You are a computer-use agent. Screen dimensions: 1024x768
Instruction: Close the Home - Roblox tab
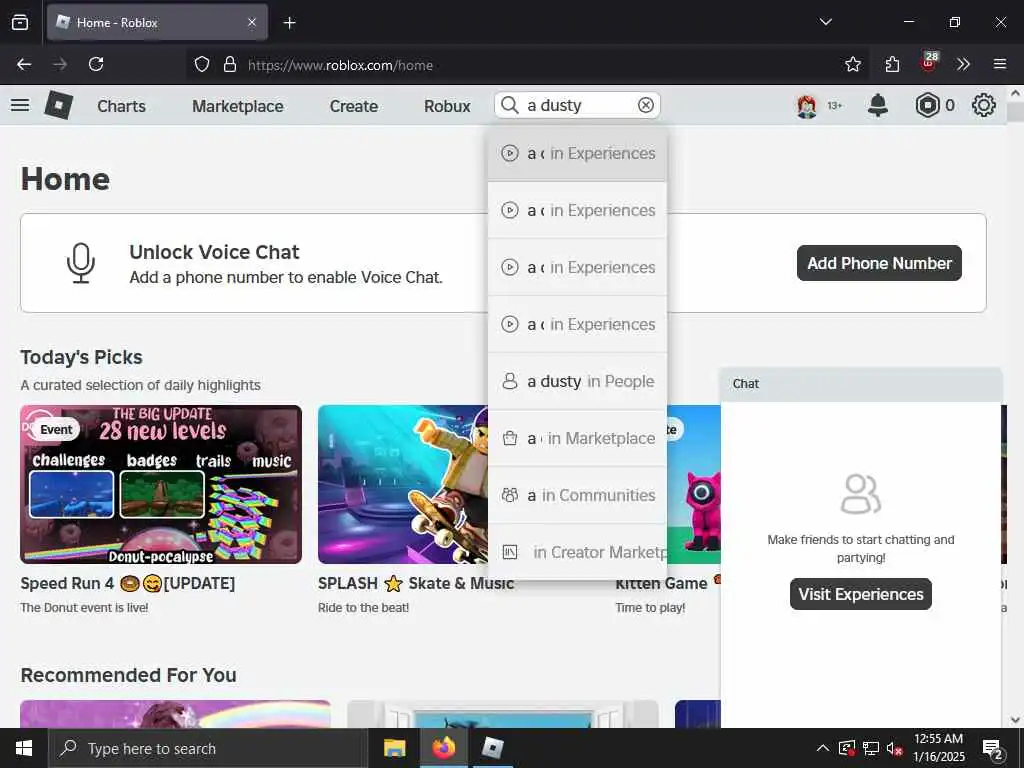pos(252,22)
